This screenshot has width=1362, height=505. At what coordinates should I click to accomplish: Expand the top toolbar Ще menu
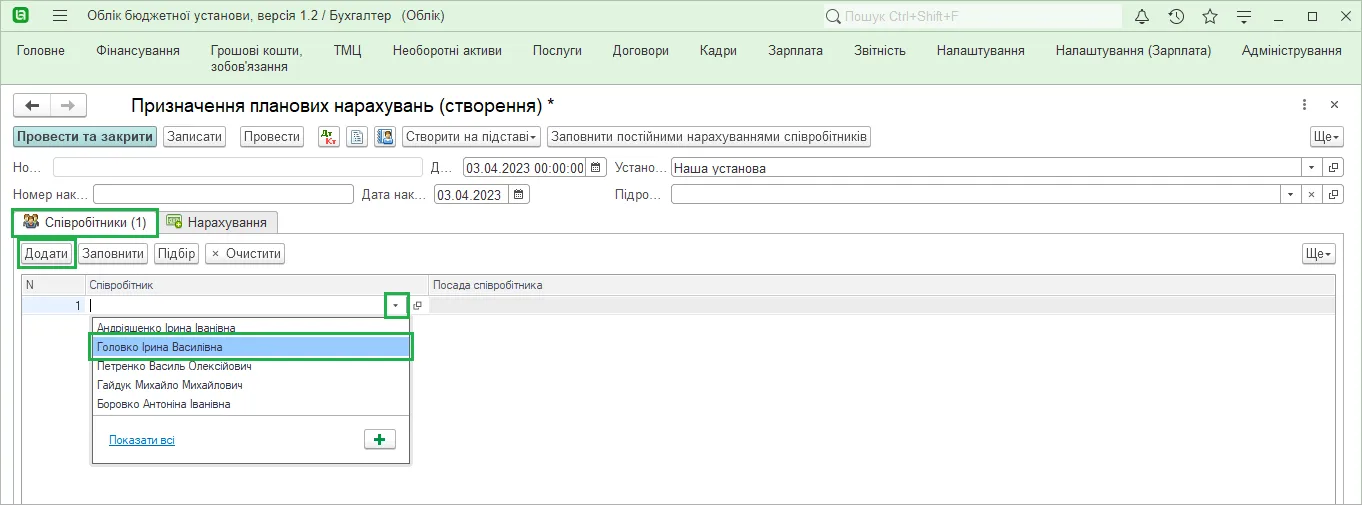point(1326,137)
